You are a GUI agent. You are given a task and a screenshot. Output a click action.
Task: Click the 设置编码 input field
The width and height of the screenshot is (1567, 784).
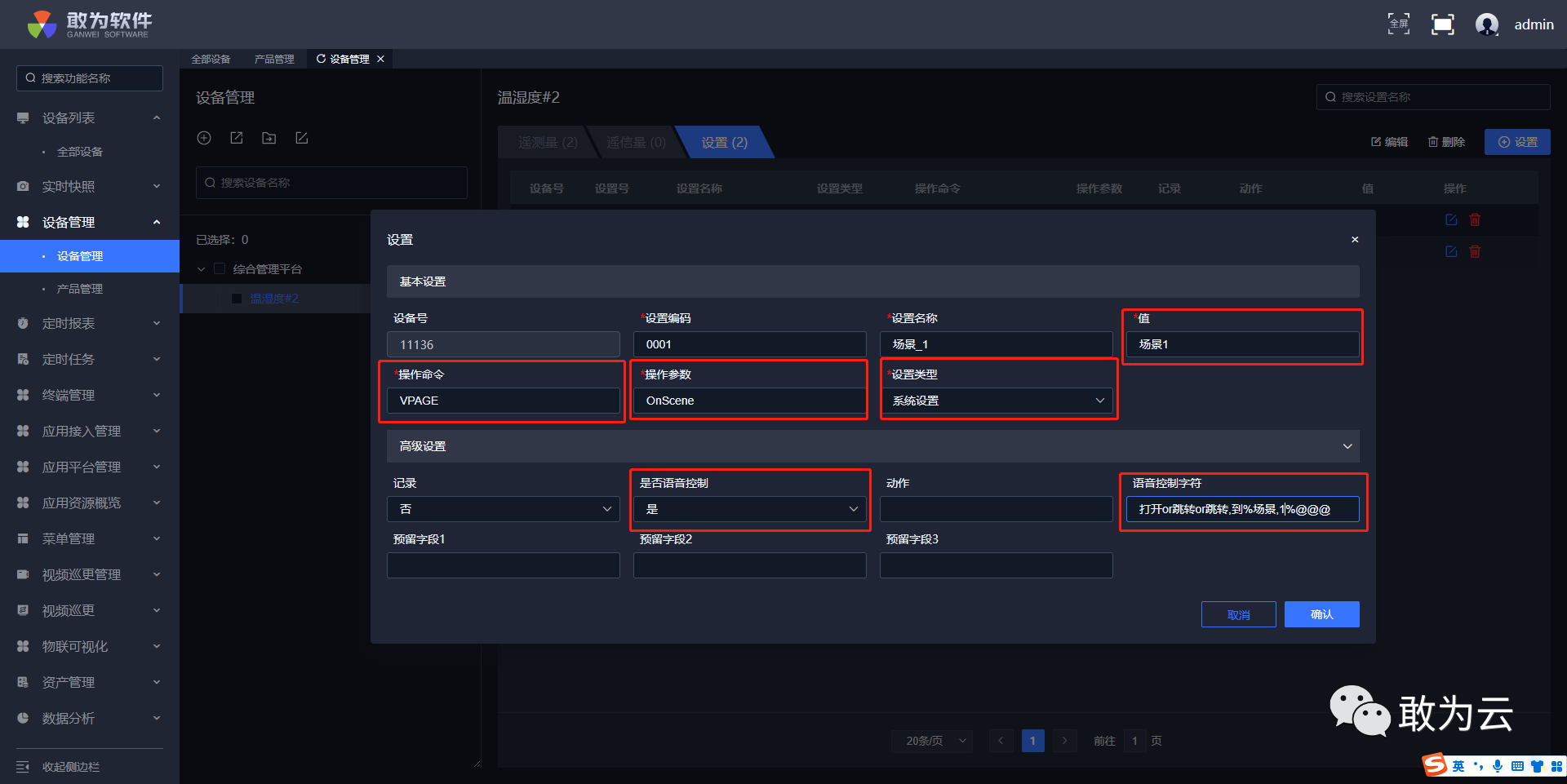coord(750,344)
